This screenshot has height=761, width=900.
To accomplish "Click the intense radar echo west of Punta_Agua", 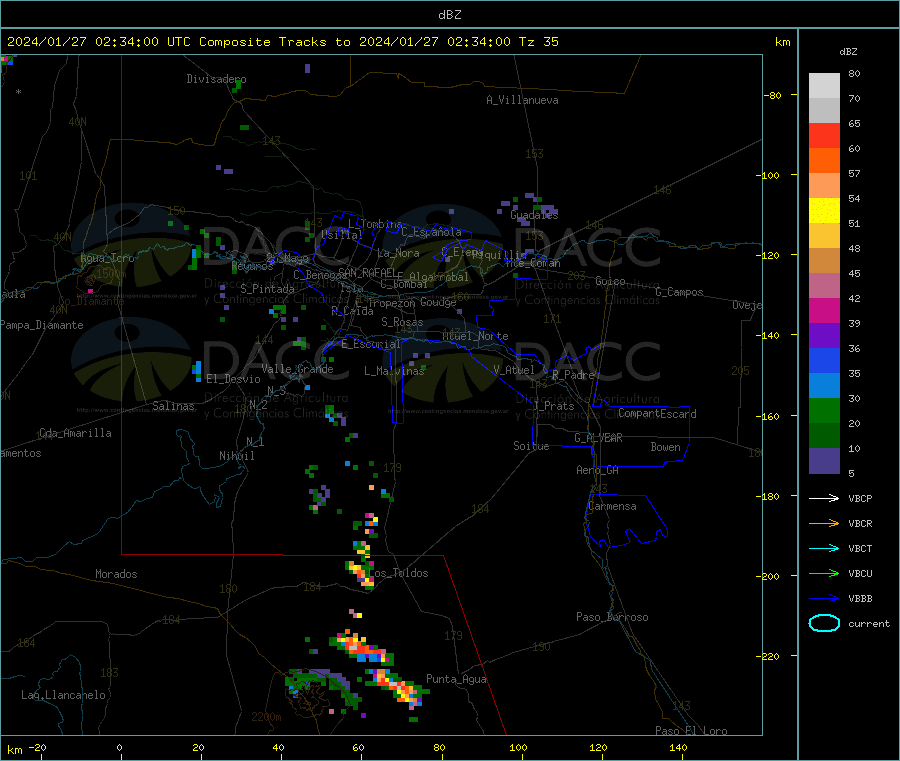I will (x=397, y=686).
